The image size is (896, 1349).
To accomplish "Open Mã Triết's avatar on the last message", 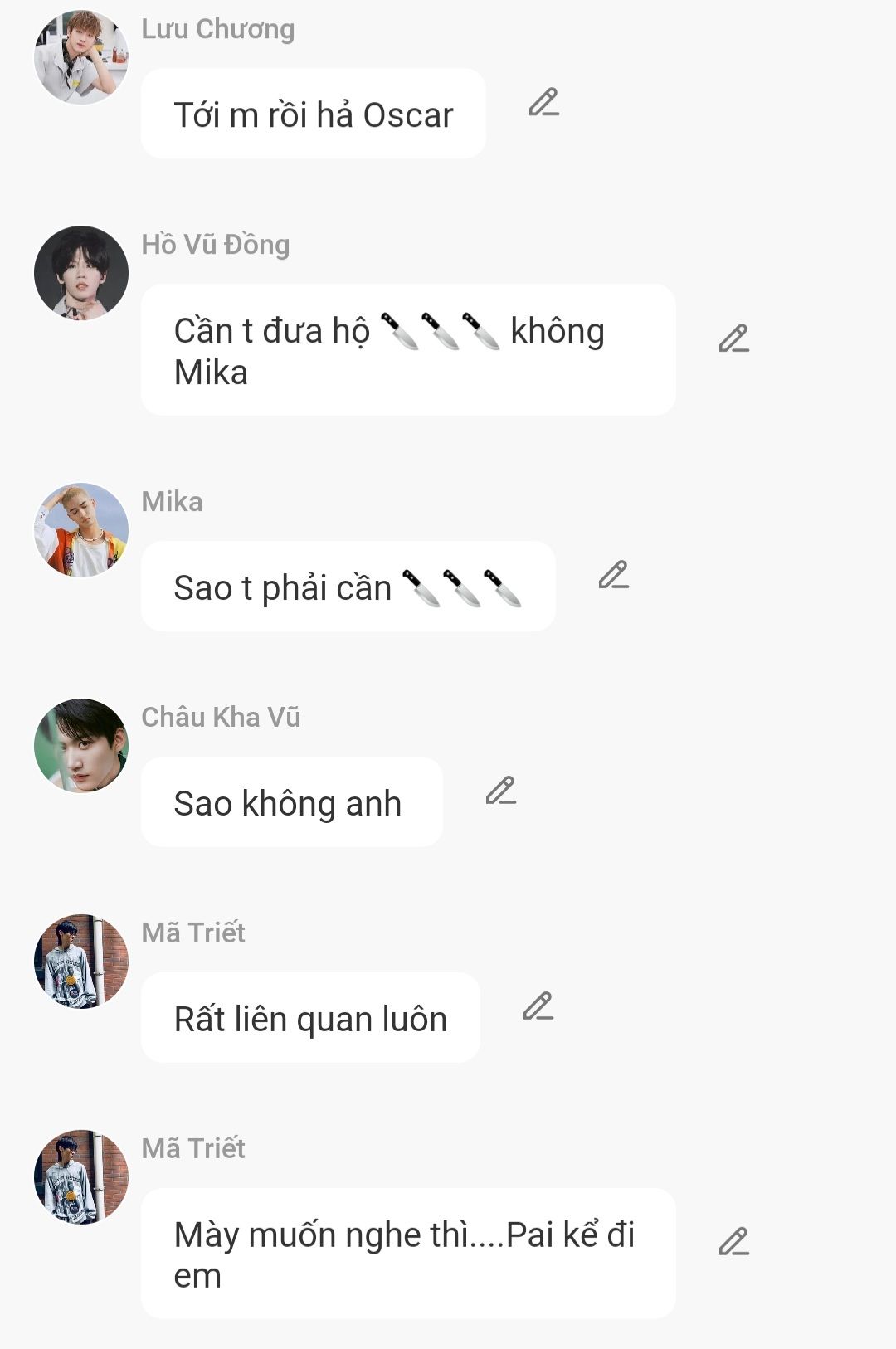I will [81, 1177].
